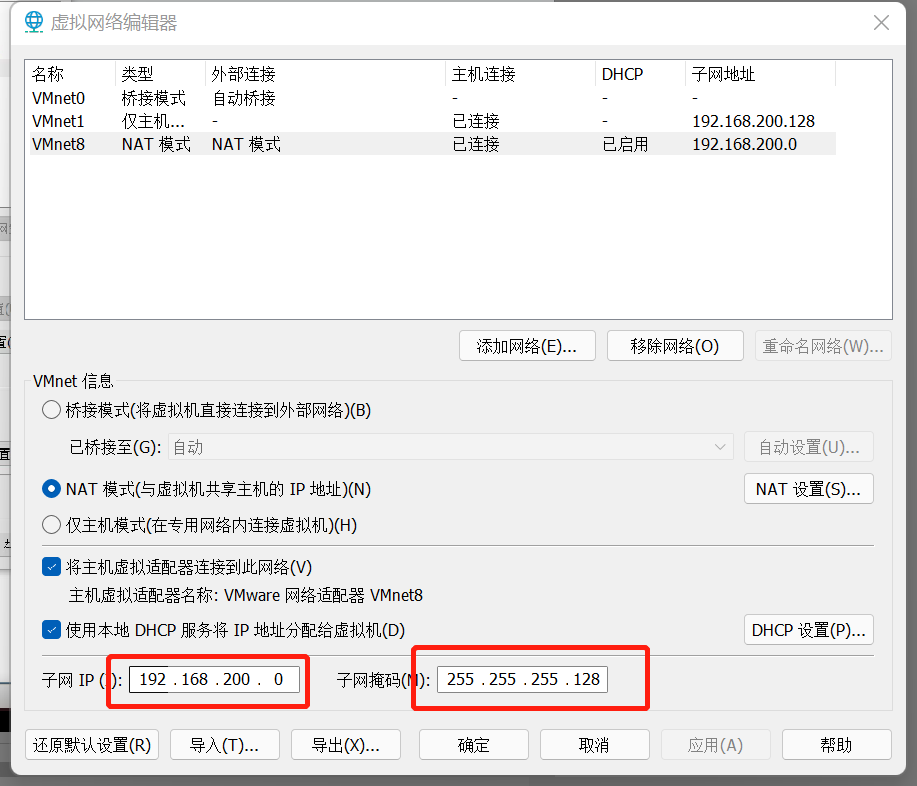Click the 添加网络(E)... button
Viewport: 917px width, 786px height.
coord(527,346)
